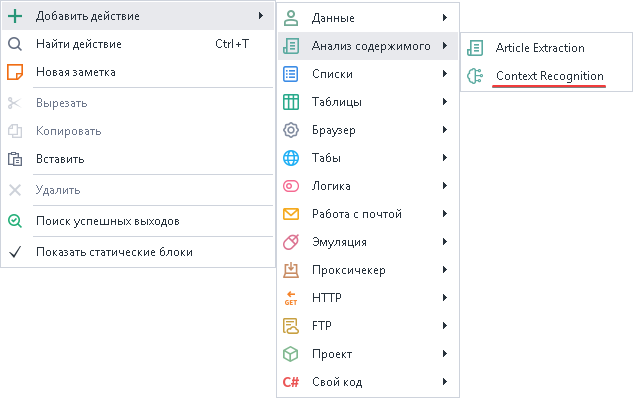Click the blue list icon beside Списки
This screenshot has width=634, height=398.
(291, 74)
